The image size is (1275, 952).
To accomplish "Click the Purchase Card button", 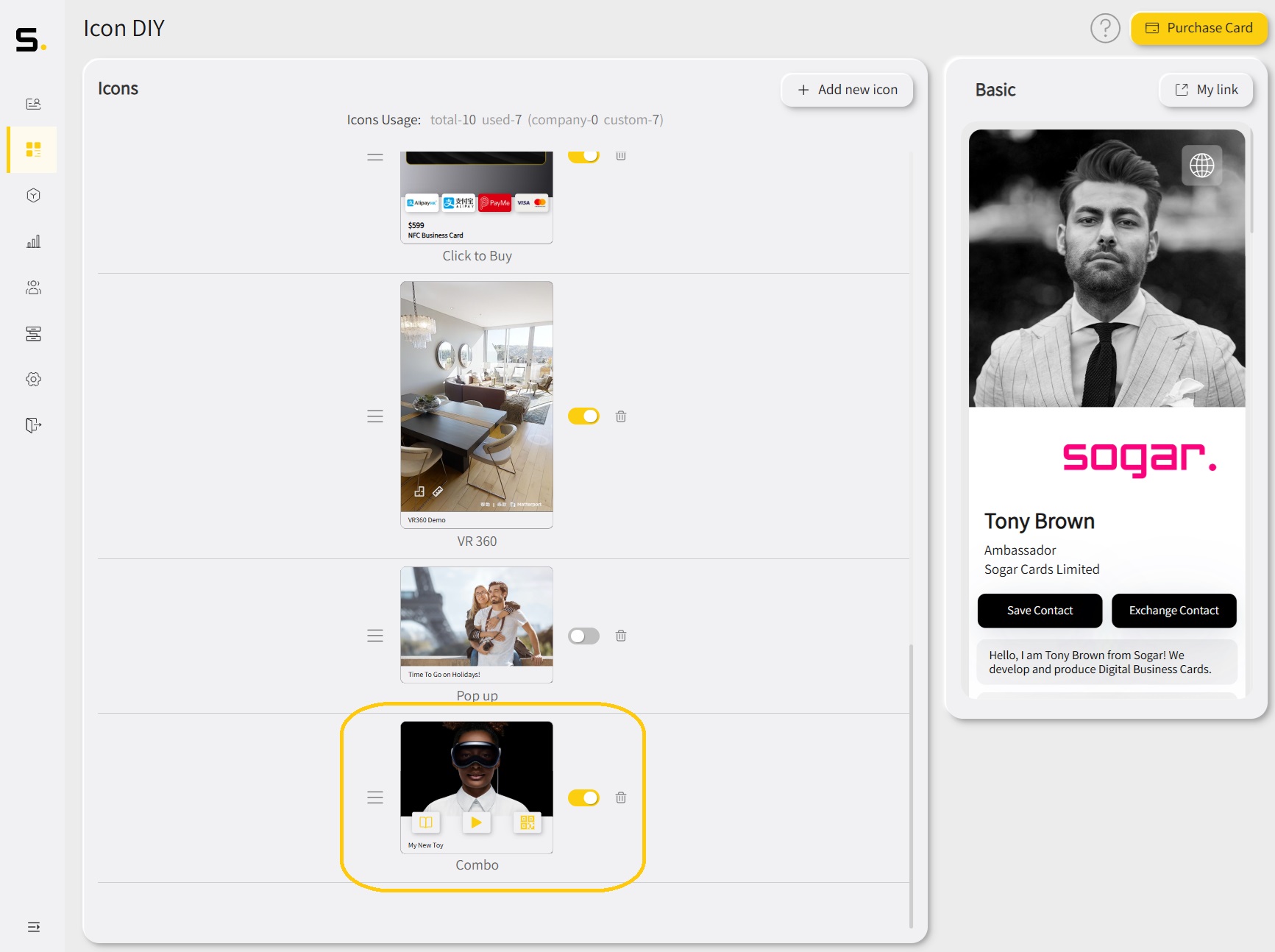I will (x=1198, y=28).
